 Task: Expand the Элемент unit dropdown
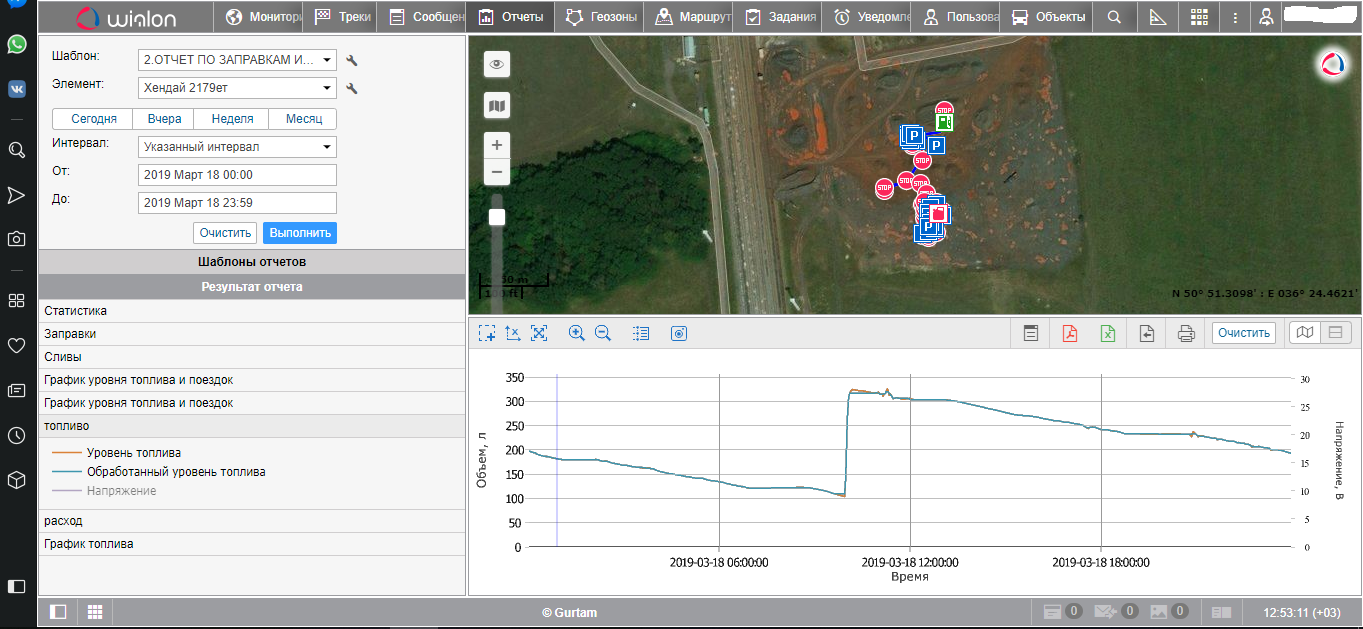click(238, 88)
